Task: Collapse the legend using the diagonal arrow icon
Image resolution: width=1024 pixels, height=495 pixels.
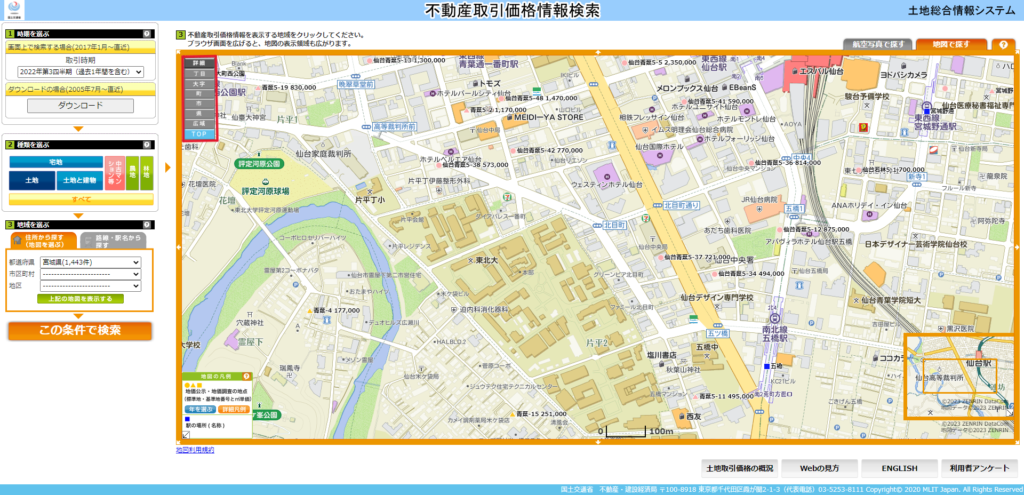Action: point(187,434)
